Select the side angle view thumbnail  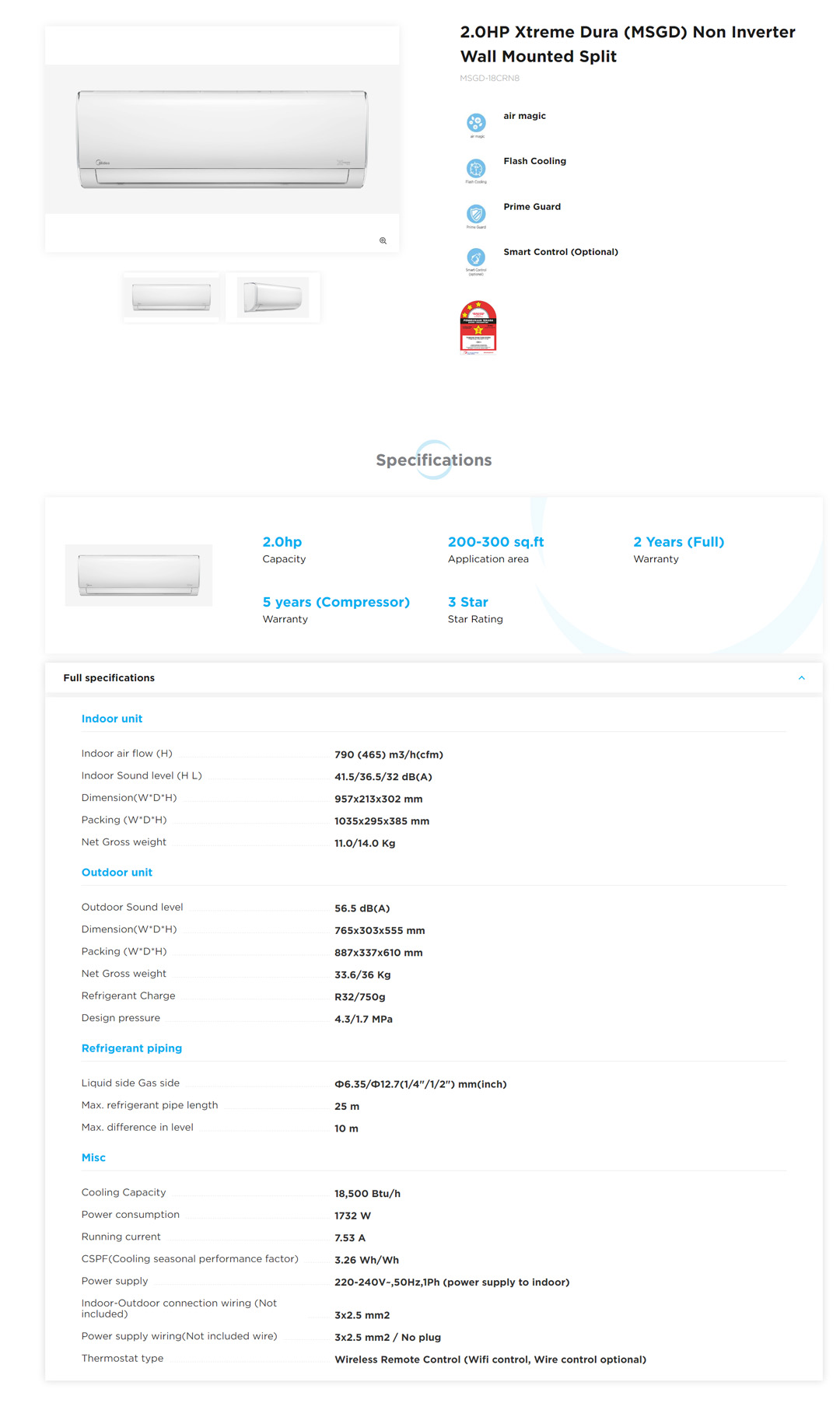(272, 297)
